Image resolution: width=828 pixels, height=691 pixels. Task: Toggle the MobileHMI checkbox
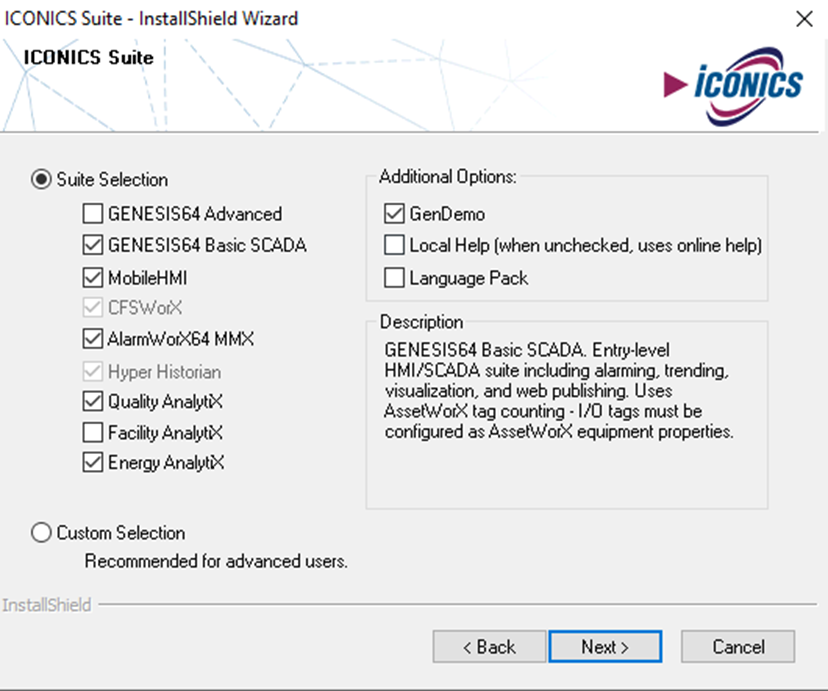coord(93,278)
